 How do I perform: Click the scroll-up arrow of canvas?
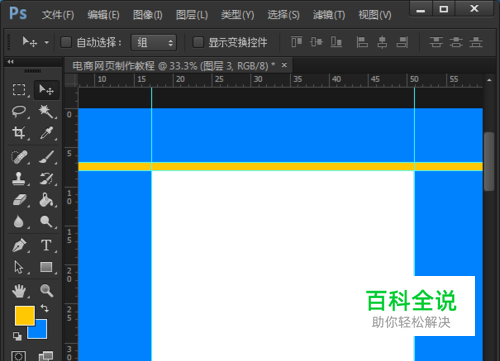tap(489, 80)
